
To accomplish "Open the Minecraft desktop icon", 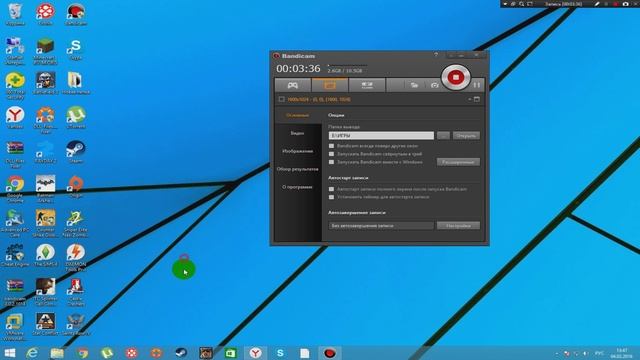I will 45,51.
